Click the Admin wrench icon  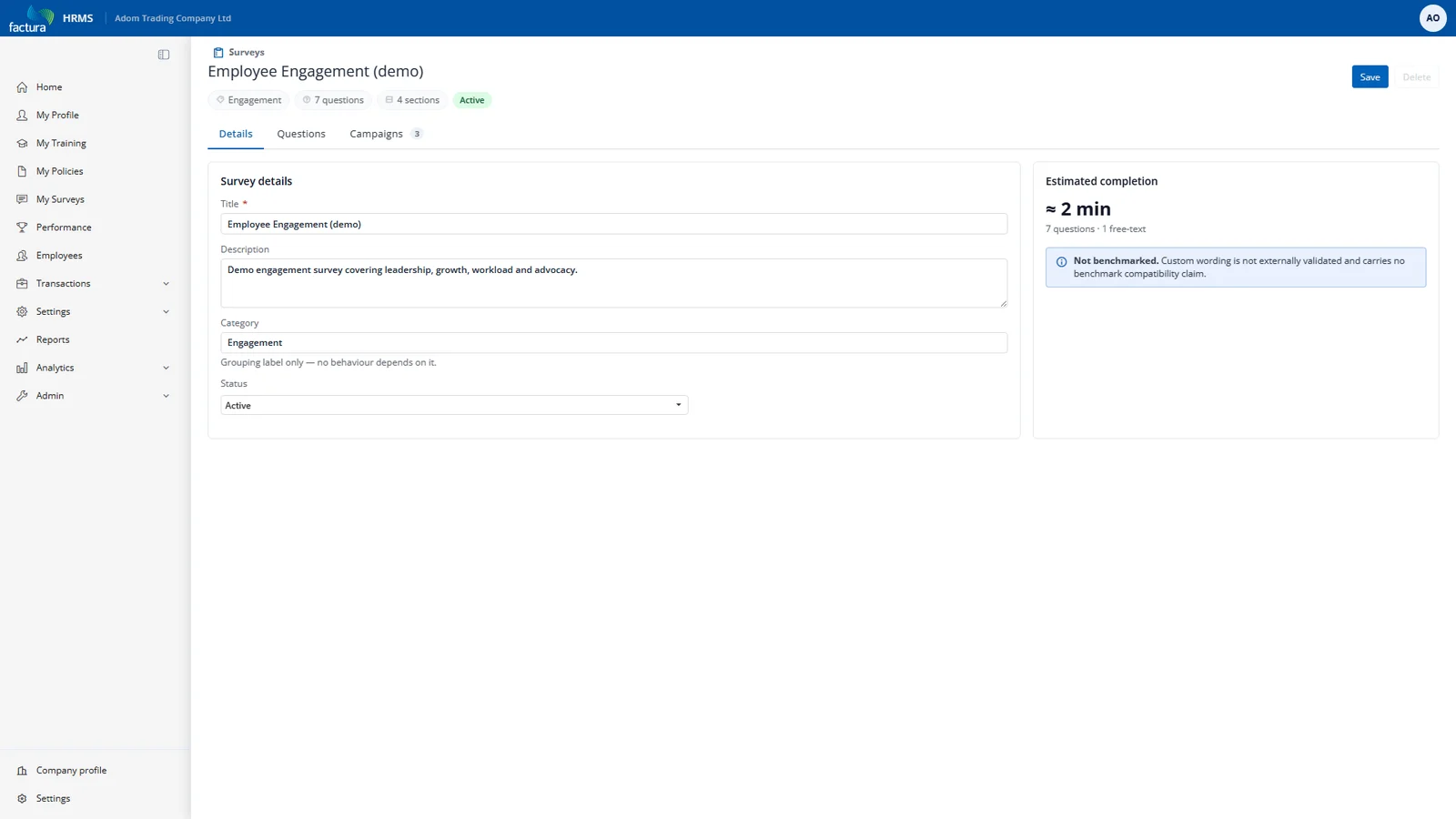point(22,396)
